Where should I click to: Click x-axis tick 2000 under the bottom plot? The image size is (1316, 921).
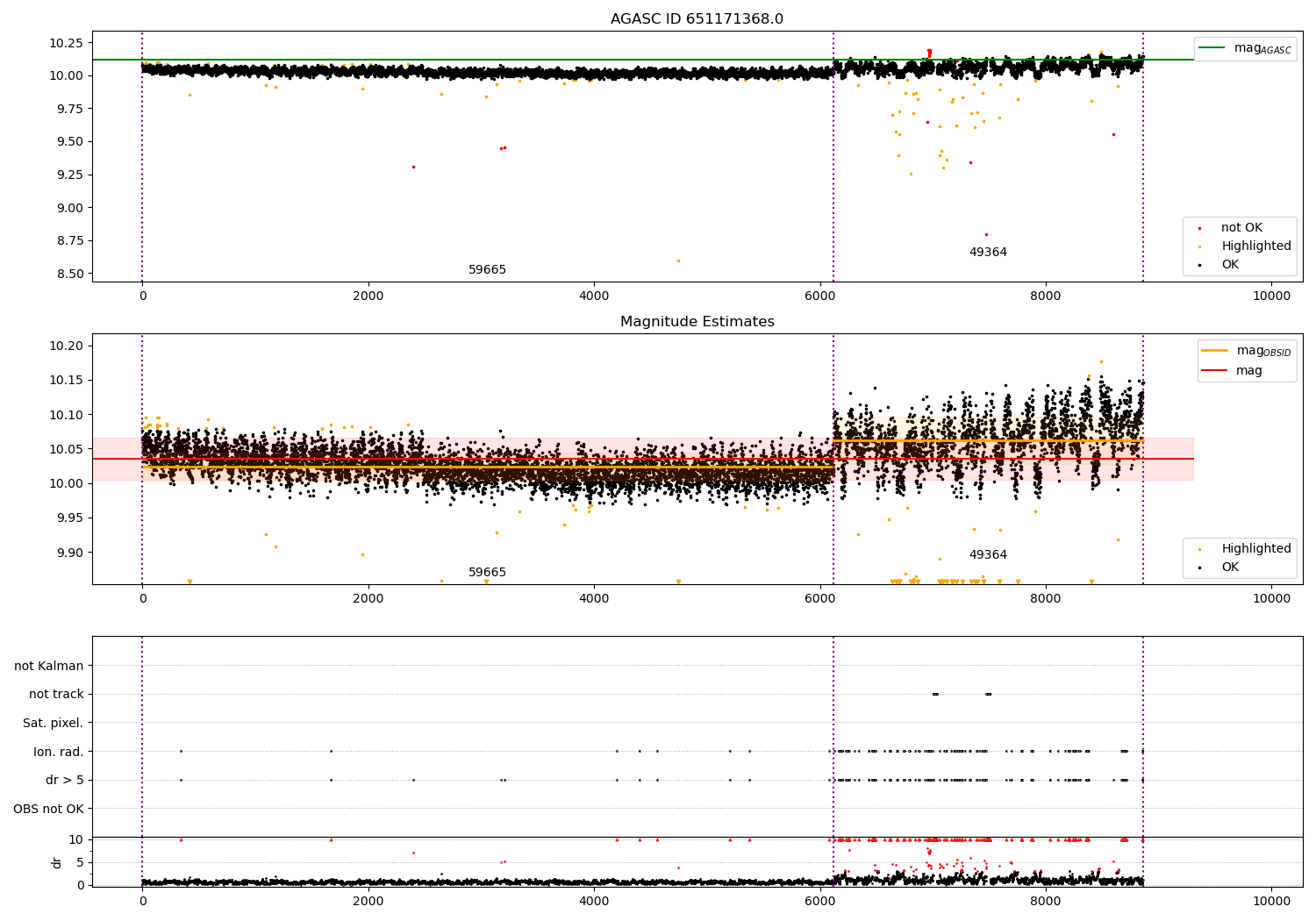(368, 902)
